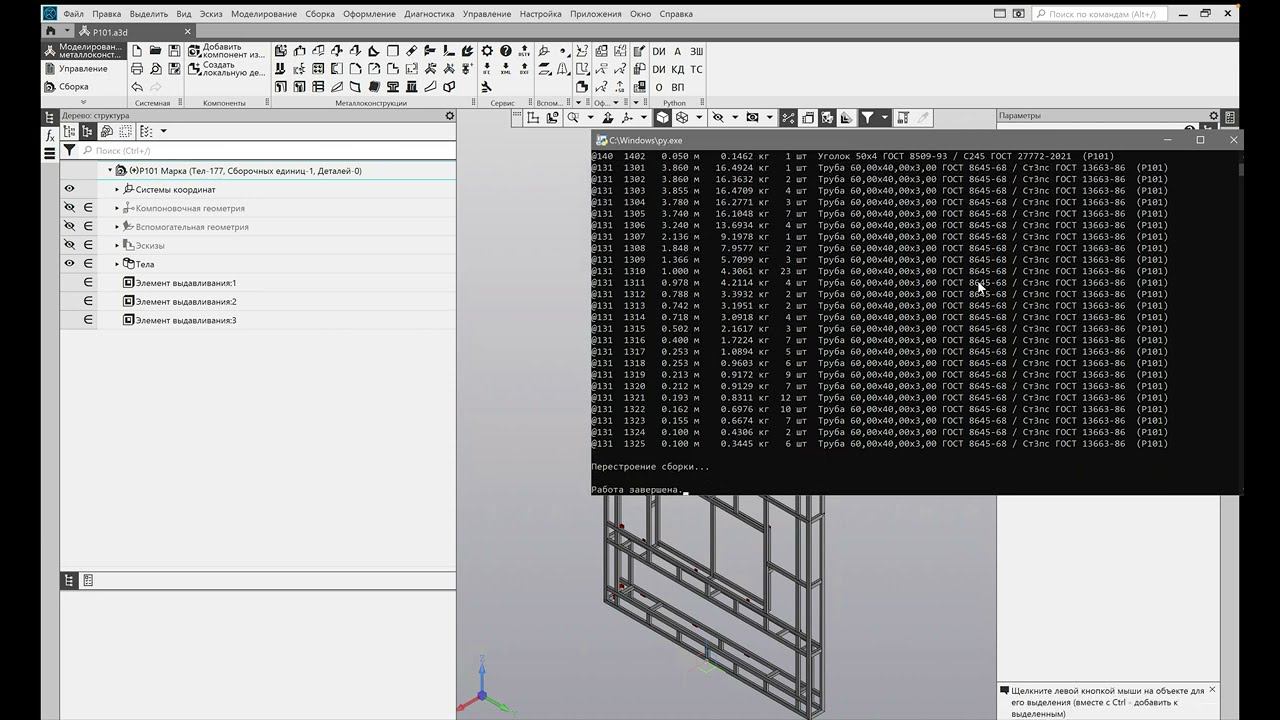
Task: Open the gear settings icon in Сервис panel
Action: [x=487, y=51]
